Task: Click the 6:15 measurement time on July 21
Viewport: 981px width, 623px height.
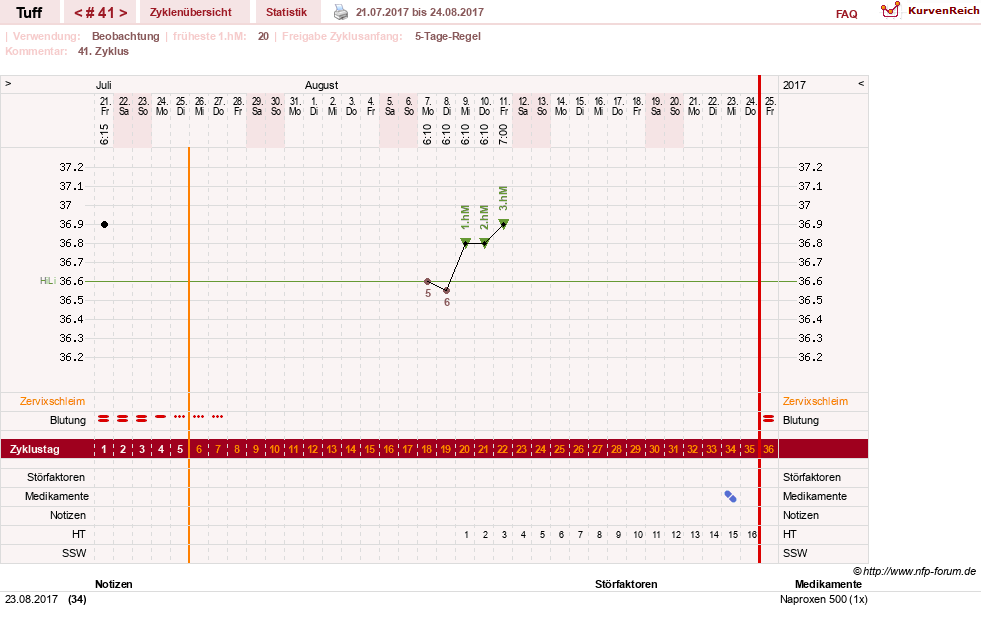Action: coord(104,134)
